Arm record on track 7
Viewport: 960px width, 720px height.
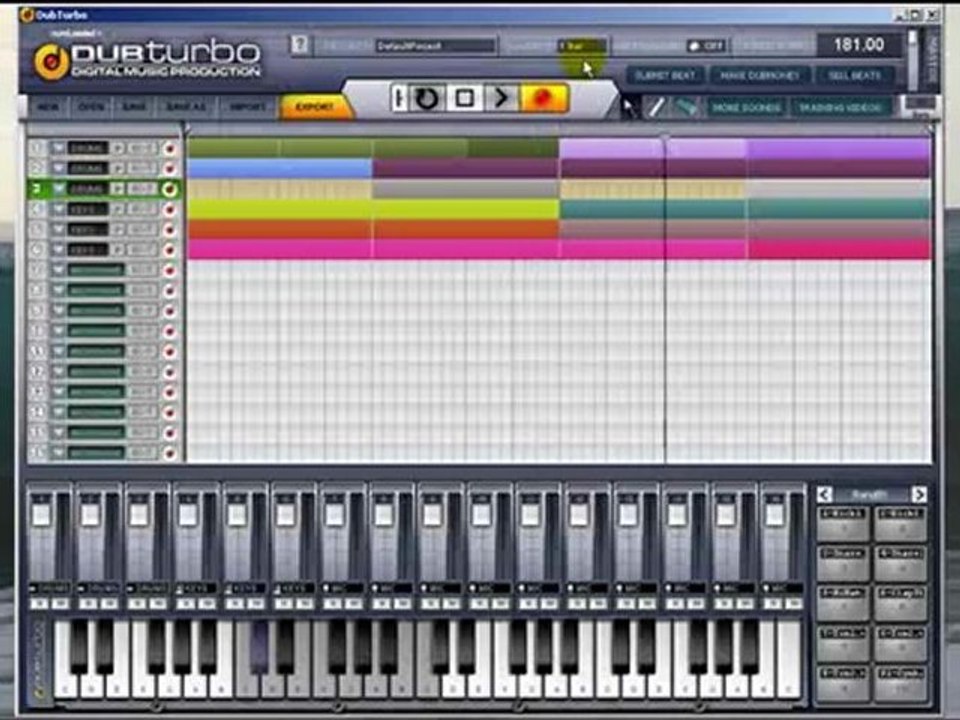pos(170,270)
